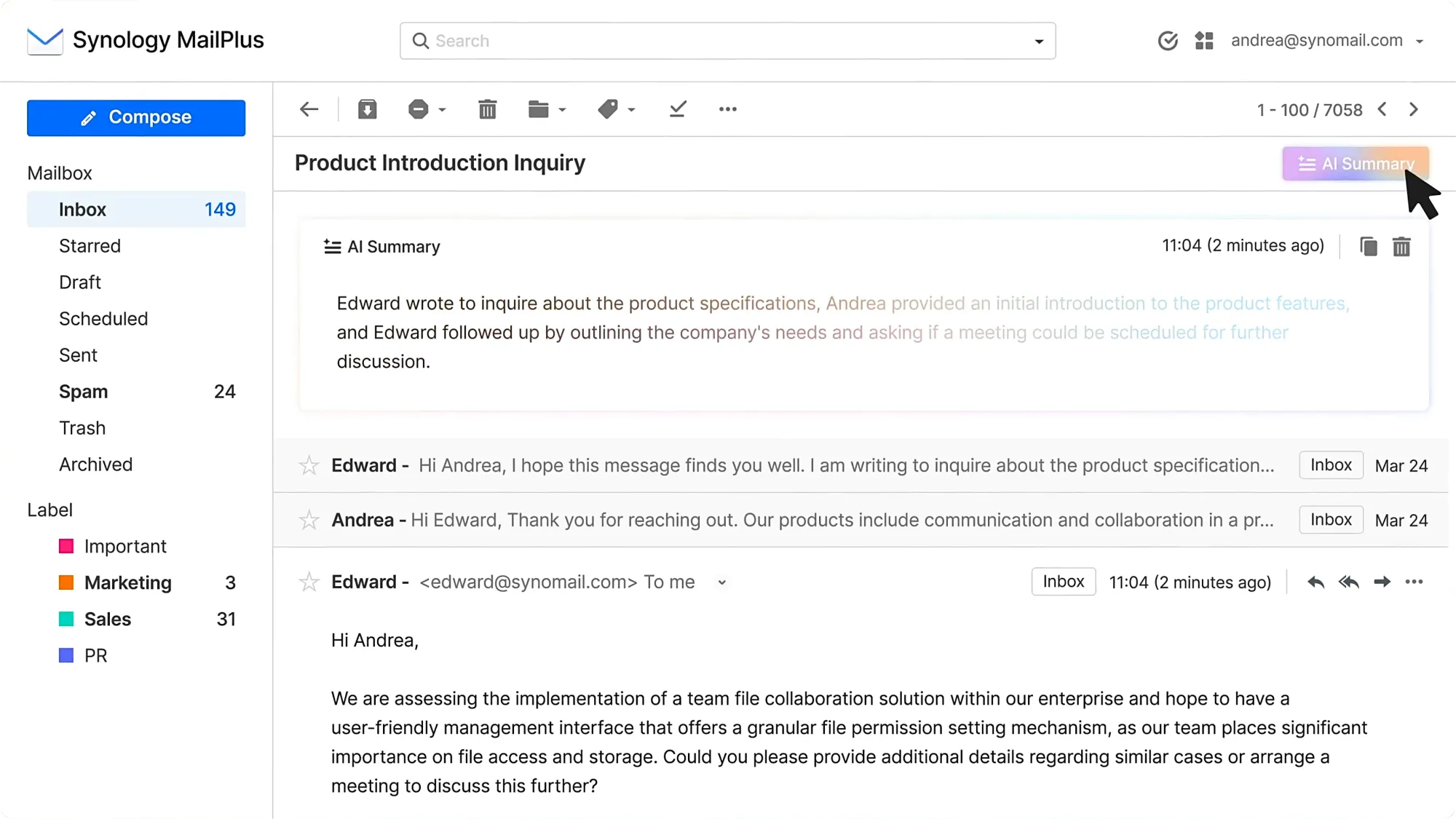Click Inbox tag on first Edward message

[x=1331, y=465]
